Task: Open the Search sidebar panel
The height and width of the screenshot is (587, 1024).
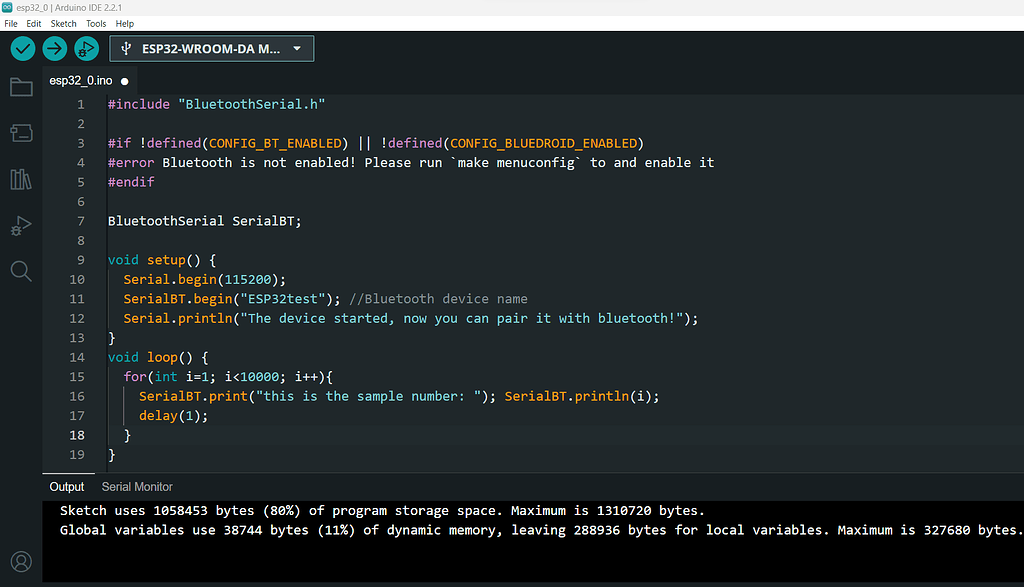Action: (21, 271)
